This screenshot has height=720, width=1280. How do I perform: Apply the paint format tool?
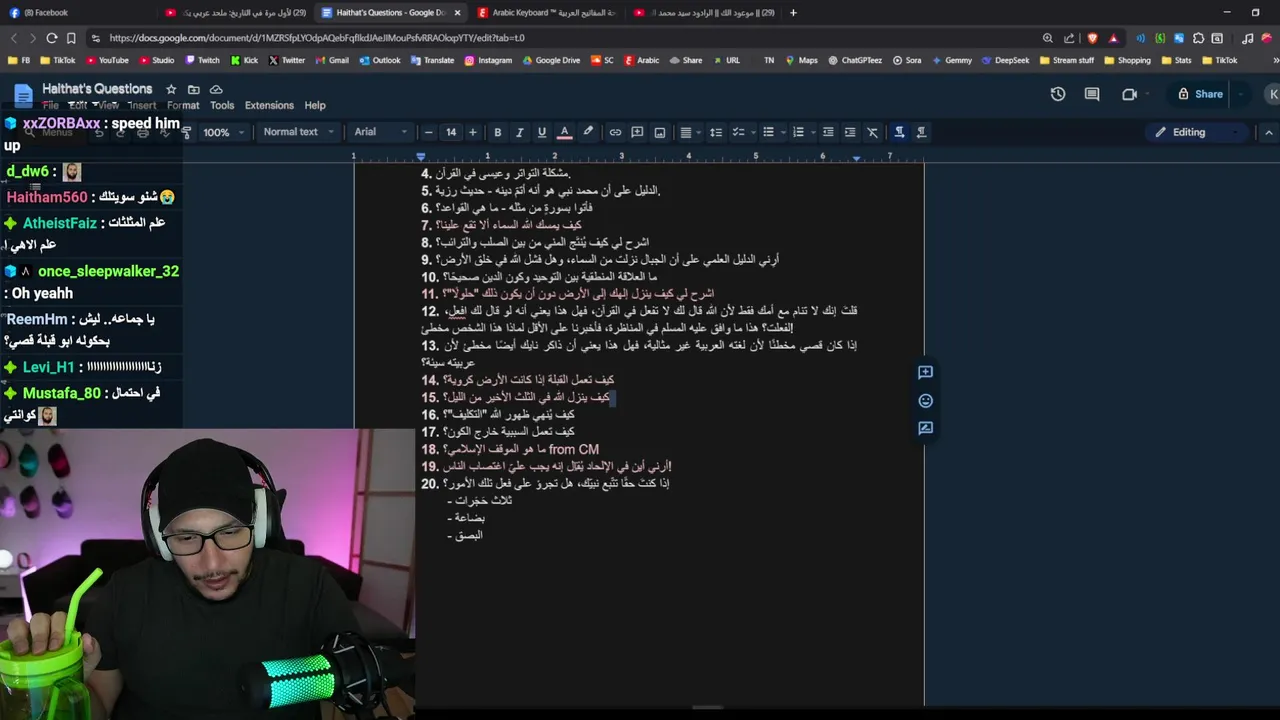pos(187,132)
